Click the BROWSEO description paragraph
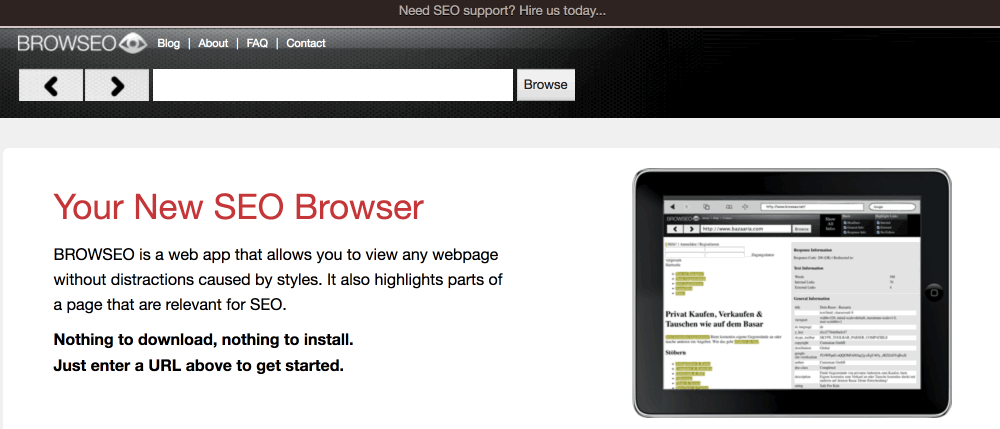The height and width of the screenshot is (429, 1000). (278, 280)
